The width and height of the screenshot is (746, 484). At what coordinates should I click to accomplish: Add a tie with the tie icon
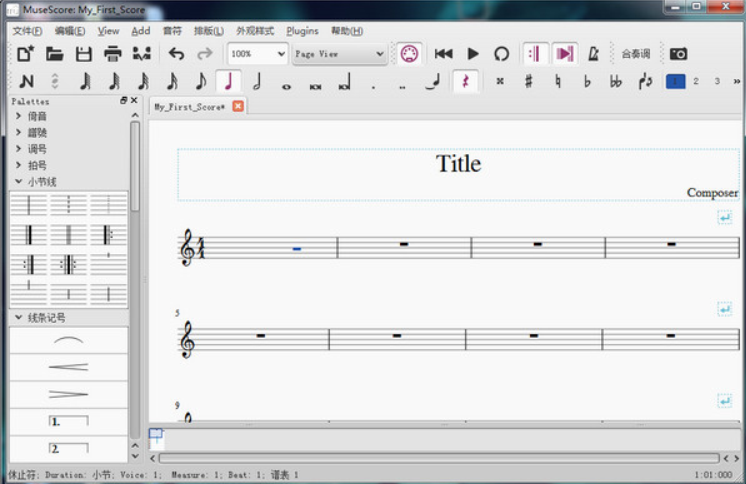pyautogui.click(x=432, y=82)
